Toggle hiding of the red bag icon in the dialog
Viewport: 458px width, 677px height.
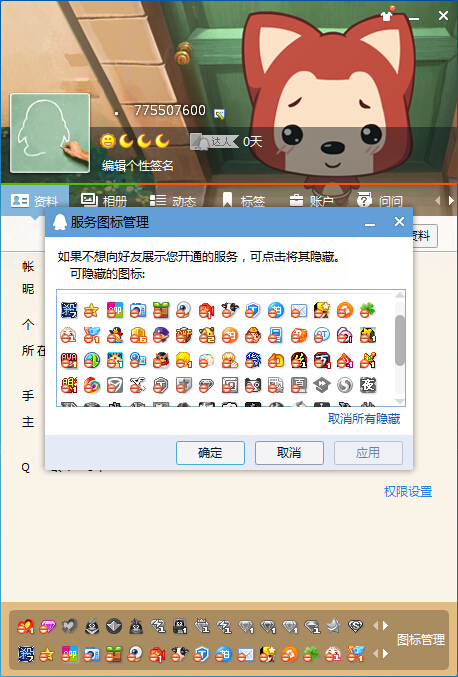point(207,310)
